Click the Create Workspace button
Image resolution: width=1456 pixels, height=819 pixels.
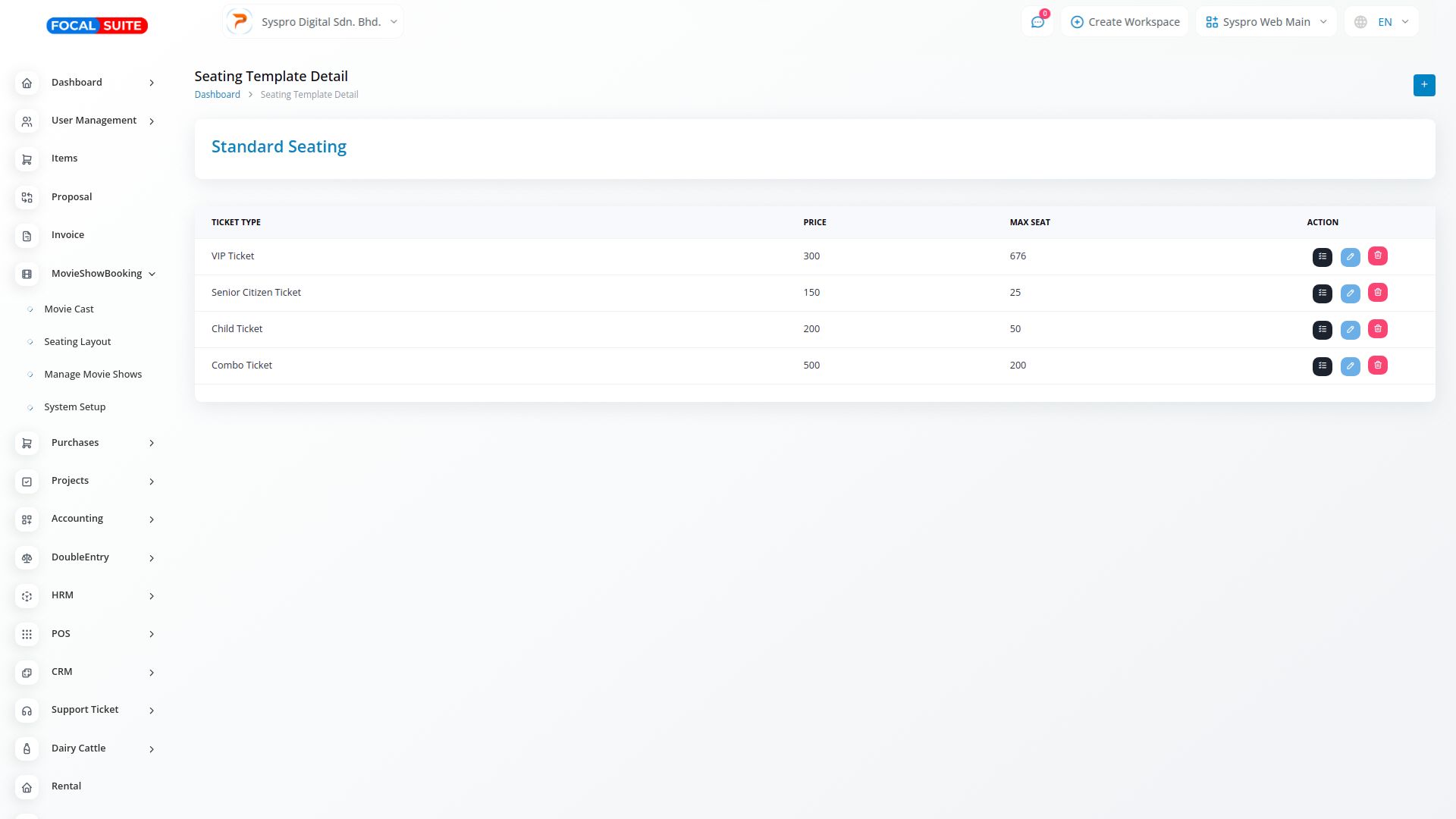(1125, 22)
